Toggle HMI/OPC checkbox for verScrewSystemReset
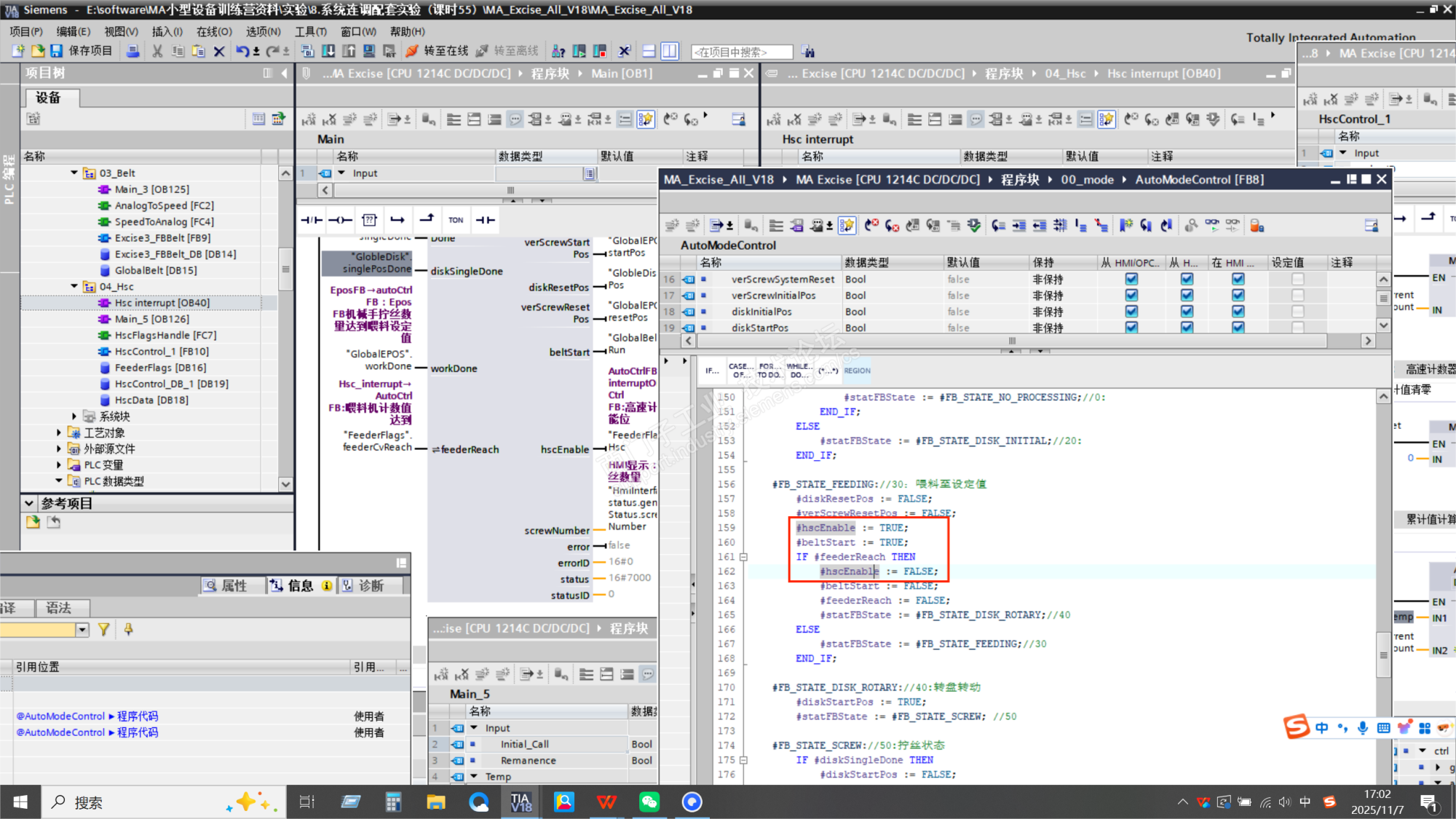The width and height of the screenshot is (1456, 819). [x=1131, y=279]
